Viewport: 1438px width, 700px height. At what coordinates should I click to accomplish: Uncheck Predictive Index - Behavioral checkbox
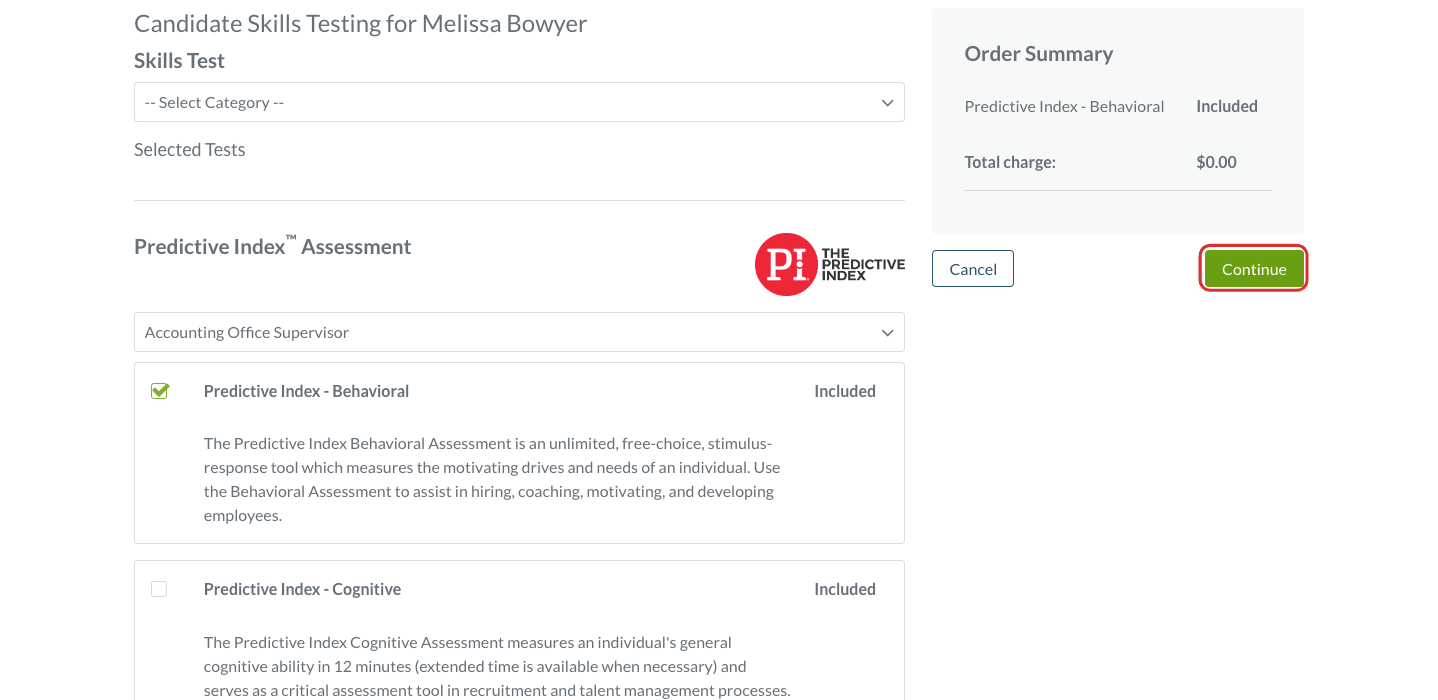[160, 391]
